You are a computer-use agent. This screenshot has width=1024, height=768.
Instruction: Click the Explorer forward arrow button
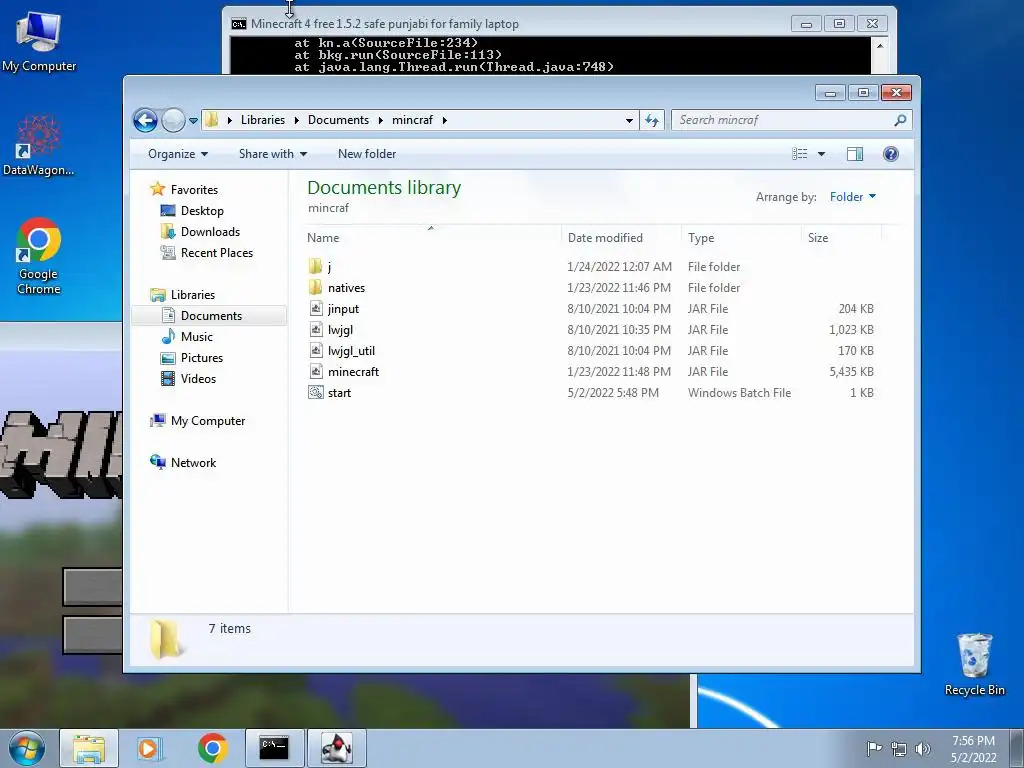click(x=173, y=120)
